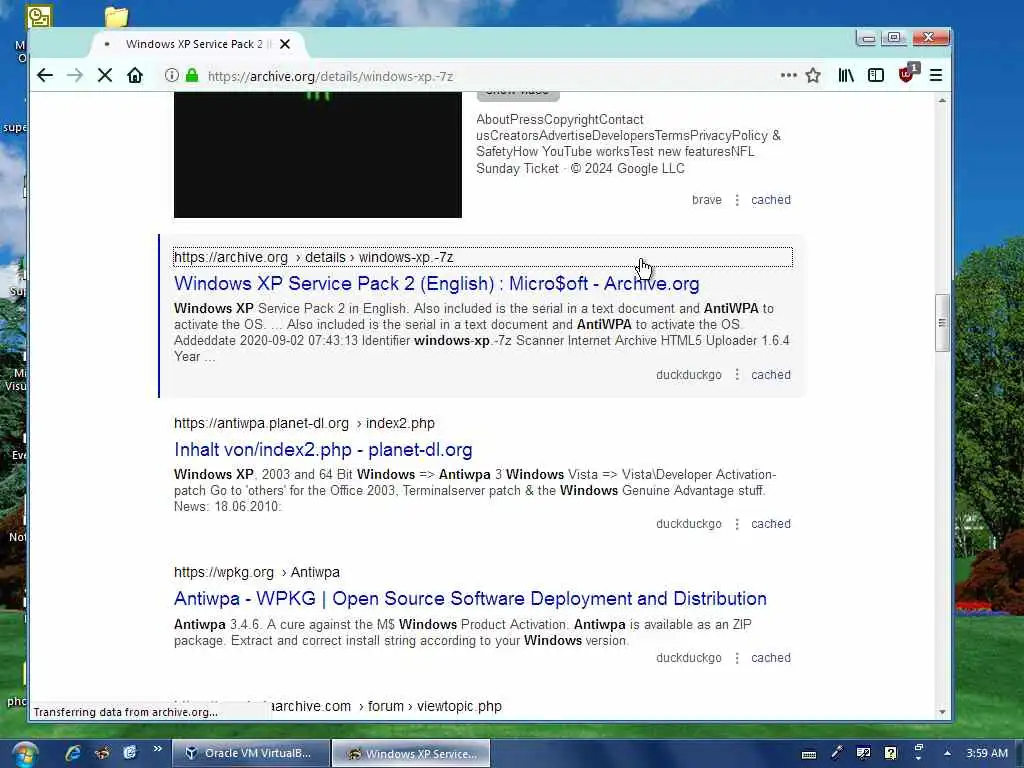
Task: Open the Windows Start orb
Action: pos(24,754)
